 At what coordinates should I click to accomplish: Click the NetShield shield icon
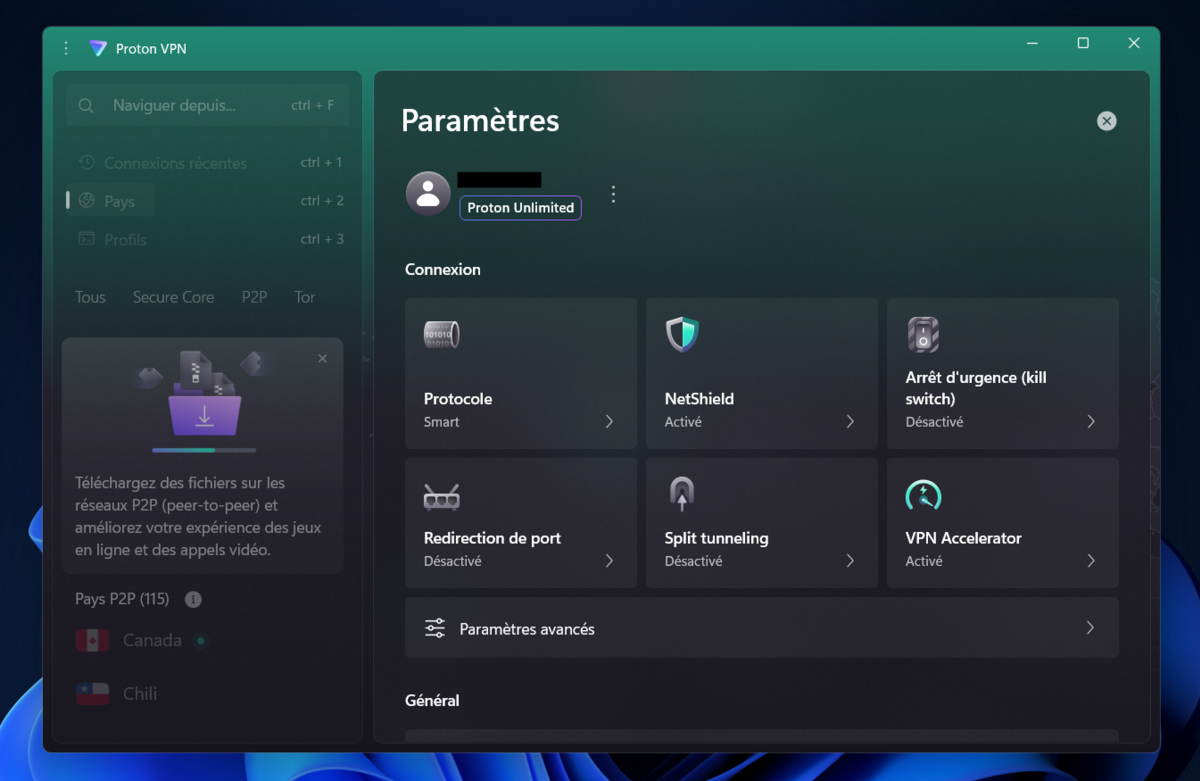point(682,334)
